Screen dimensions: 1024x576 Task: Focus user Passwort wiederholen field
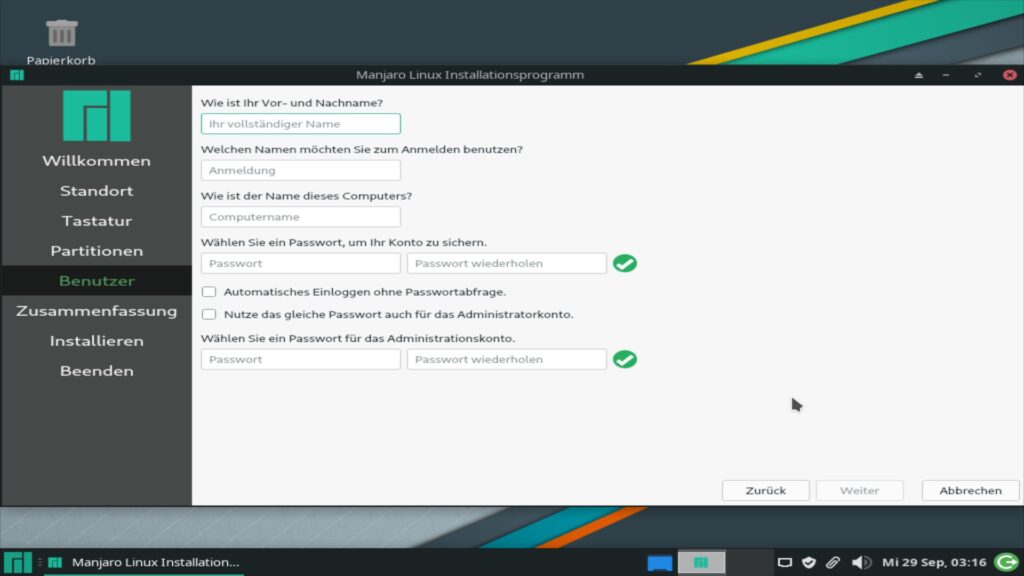coord(507,263)
